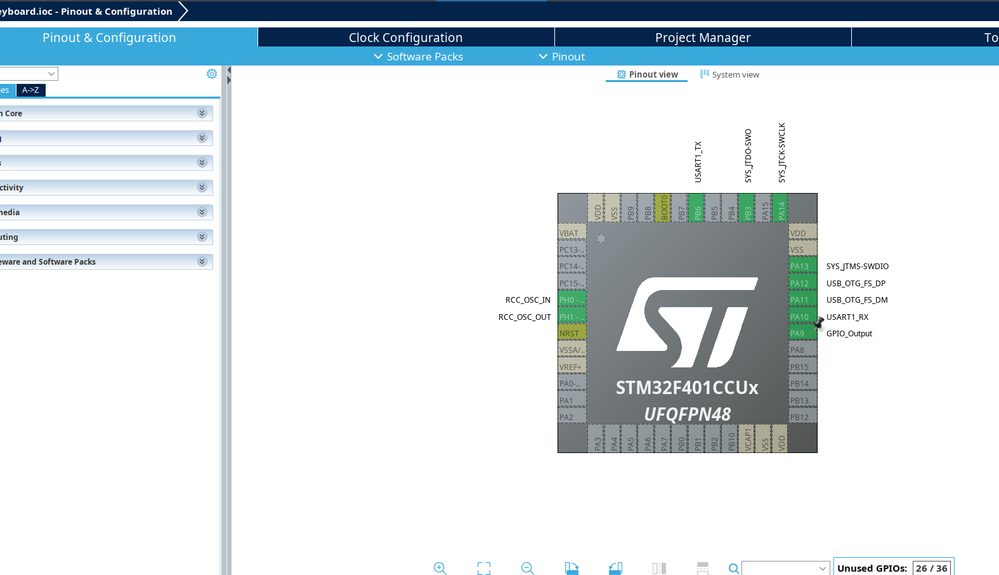Open the pin search dropdown box
999x575 pixels.
click(x=785, y=568)
